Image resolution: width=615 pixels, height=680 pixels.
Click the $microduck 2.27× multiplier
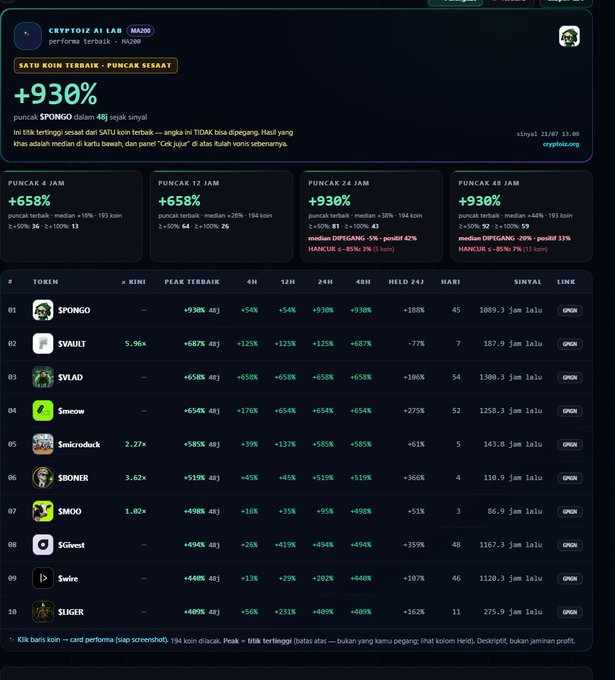(x=135, y=444)
